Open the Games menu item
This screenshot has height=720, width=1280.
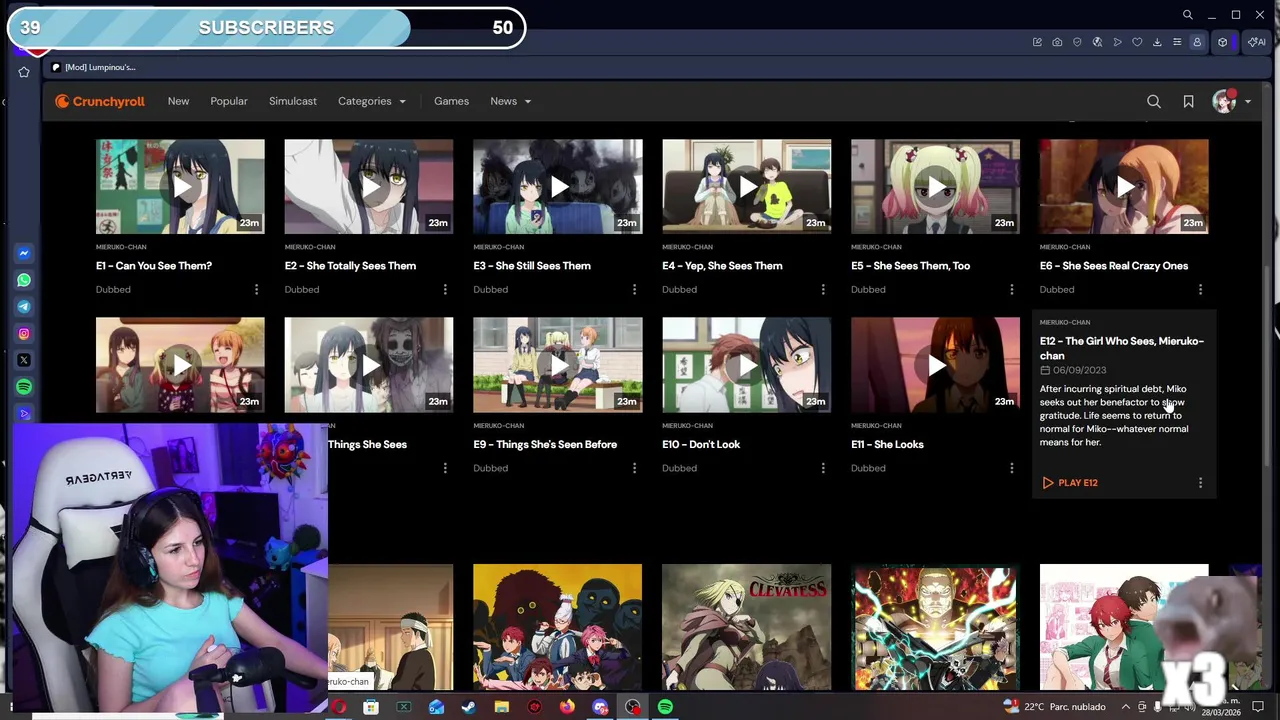[451, 101]
